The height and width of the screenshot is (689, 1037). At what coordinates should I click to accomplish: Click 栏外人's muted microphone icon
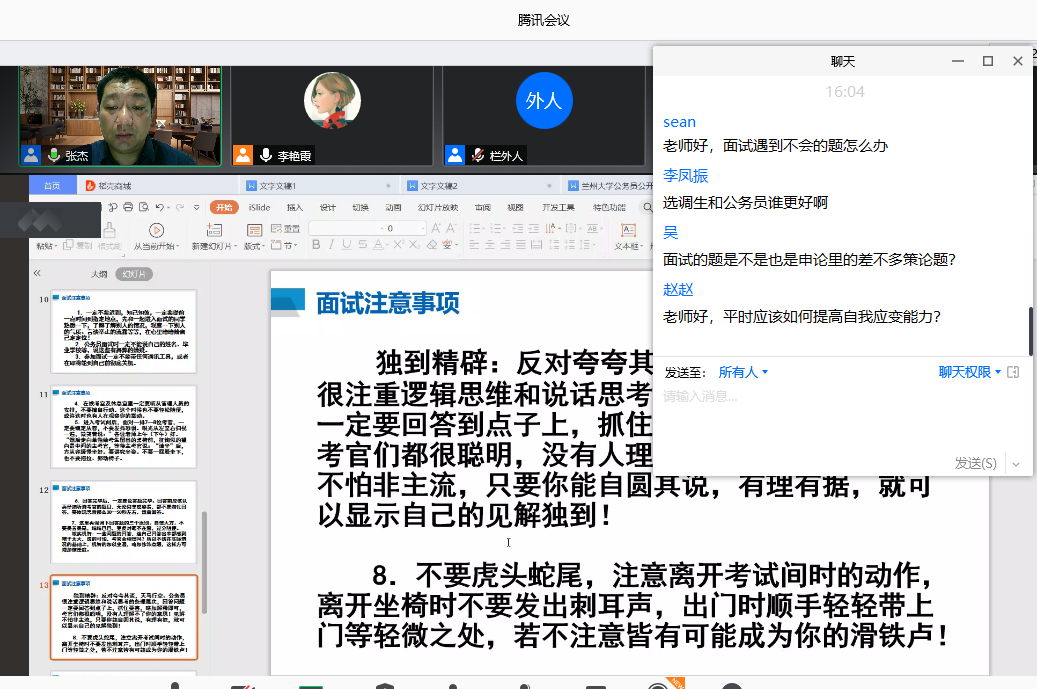[x=479, y=156]
